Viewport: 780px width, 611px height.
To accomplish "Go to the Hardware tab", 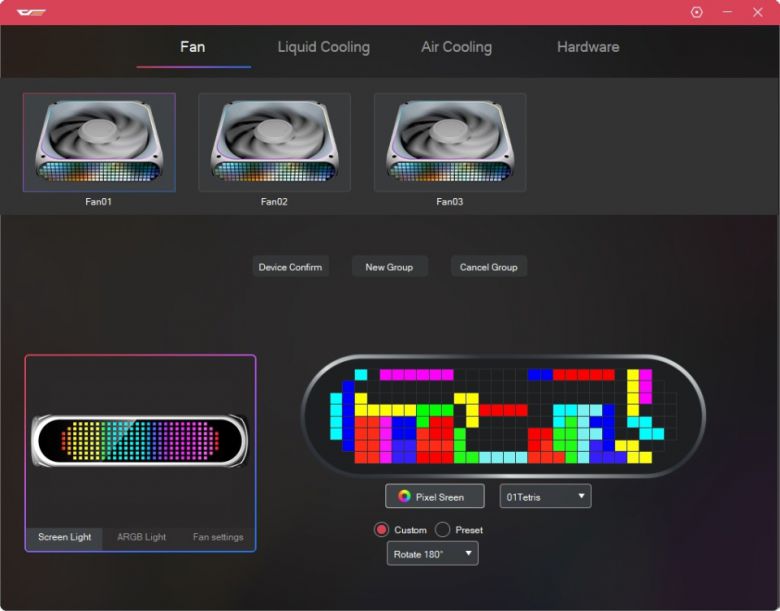I will [x=588, y=47].
